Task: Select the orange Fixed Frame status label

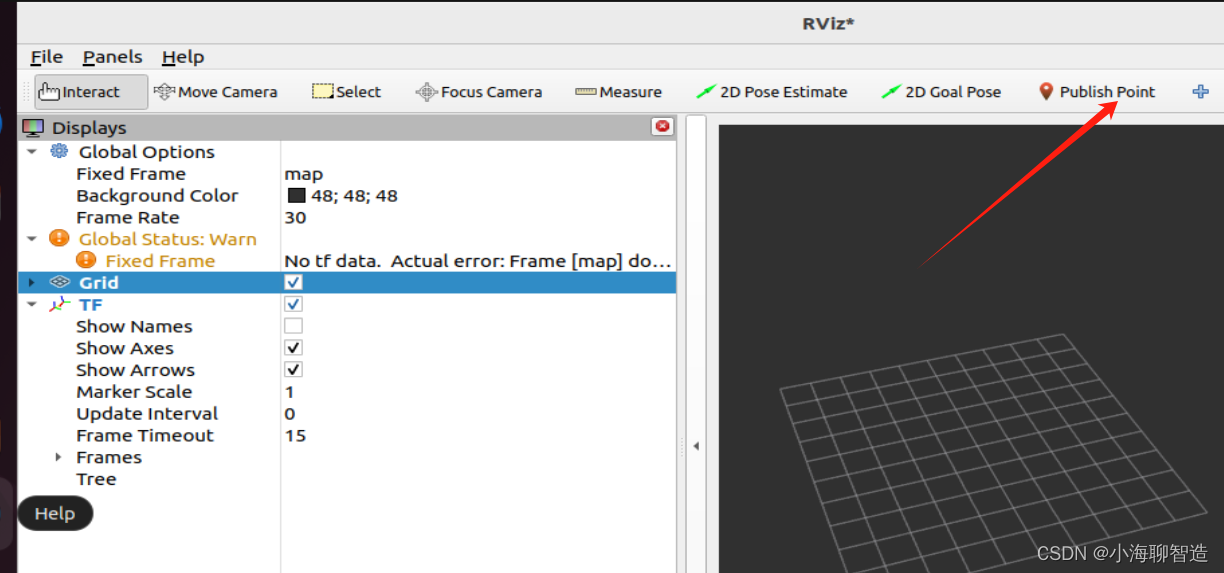Action: (160, 261)
